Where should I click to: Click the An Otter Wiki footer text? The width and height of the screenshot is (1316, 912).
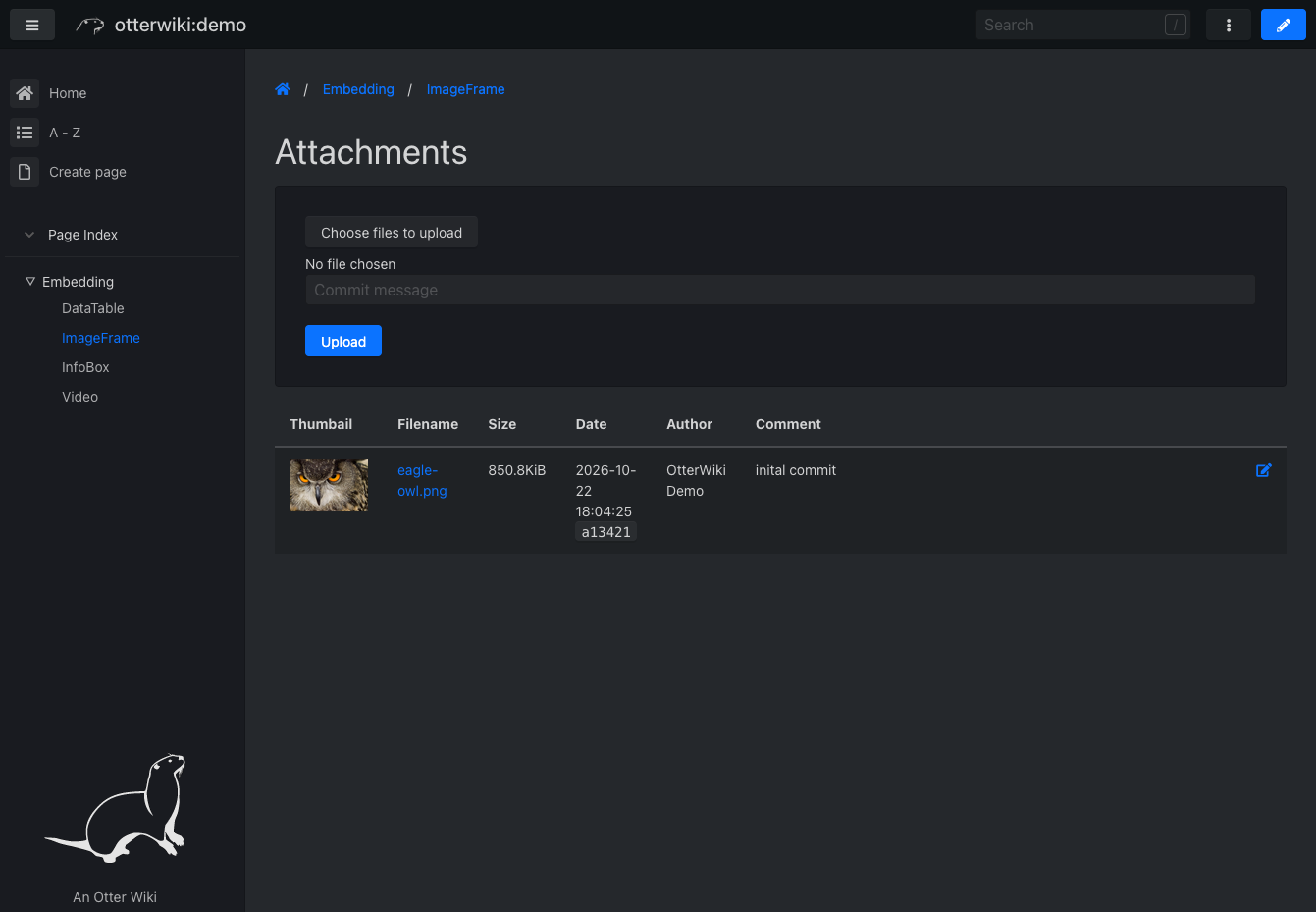[115, 897]
